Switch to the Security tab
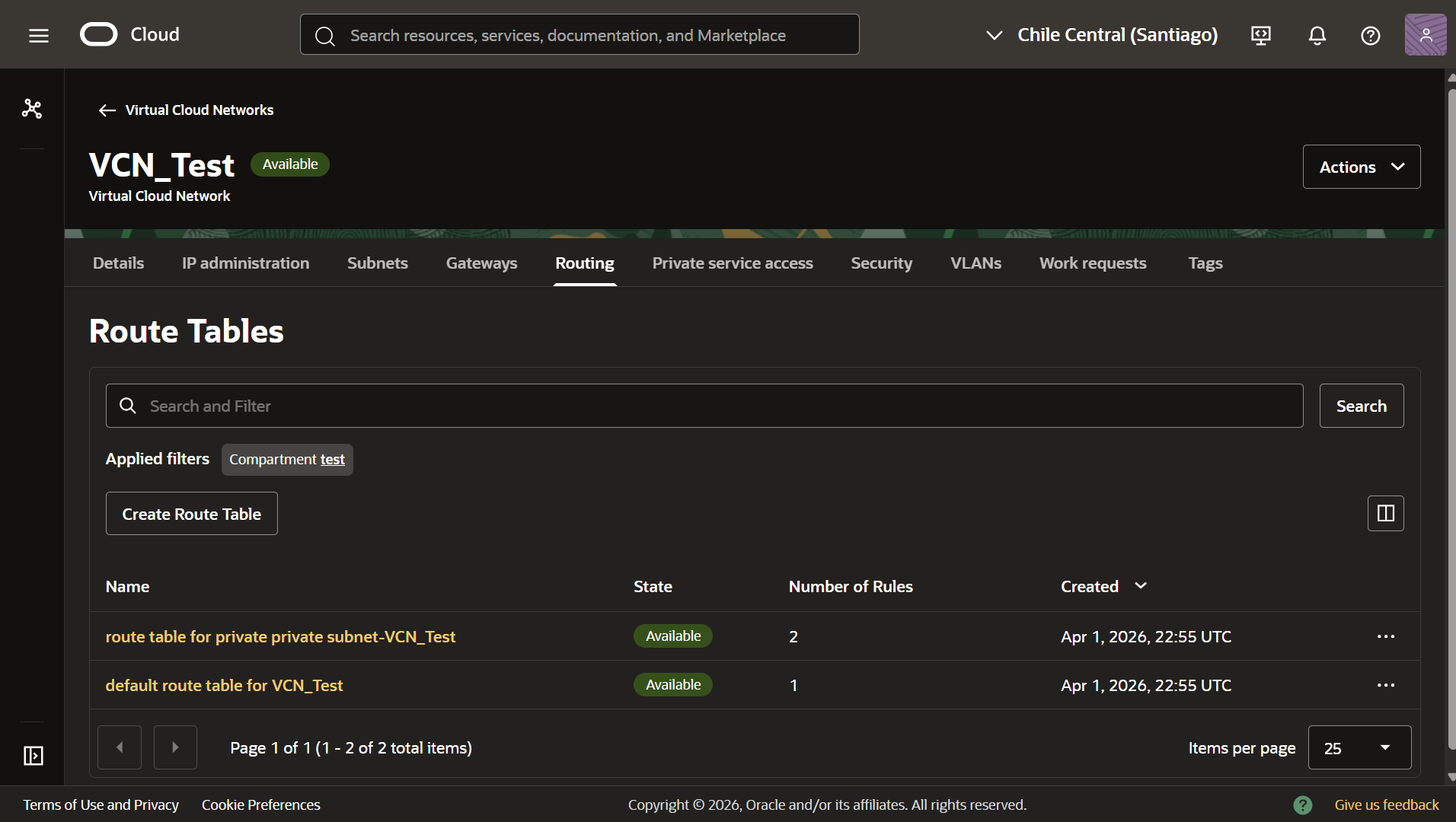Viewport: 1456px width, 822px height. (882, 263)
